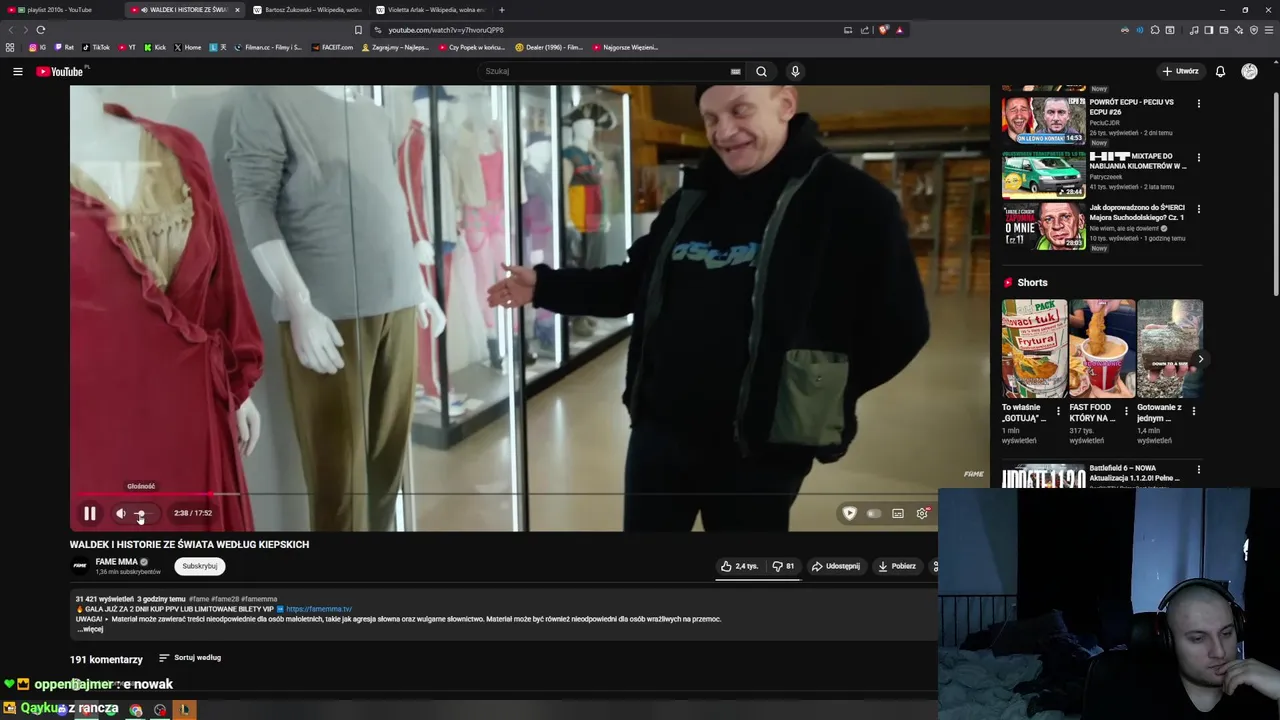Switch to Violetta Arlak Wikipedia tab
The width and height of the screenshot is (1280, 720).
430,10
